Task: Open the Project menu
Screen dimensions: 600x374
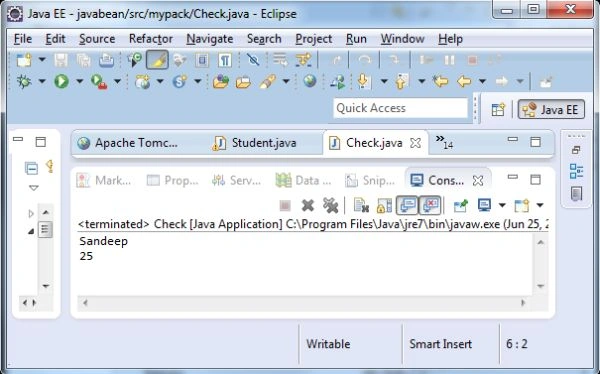Action: [314, 39]
